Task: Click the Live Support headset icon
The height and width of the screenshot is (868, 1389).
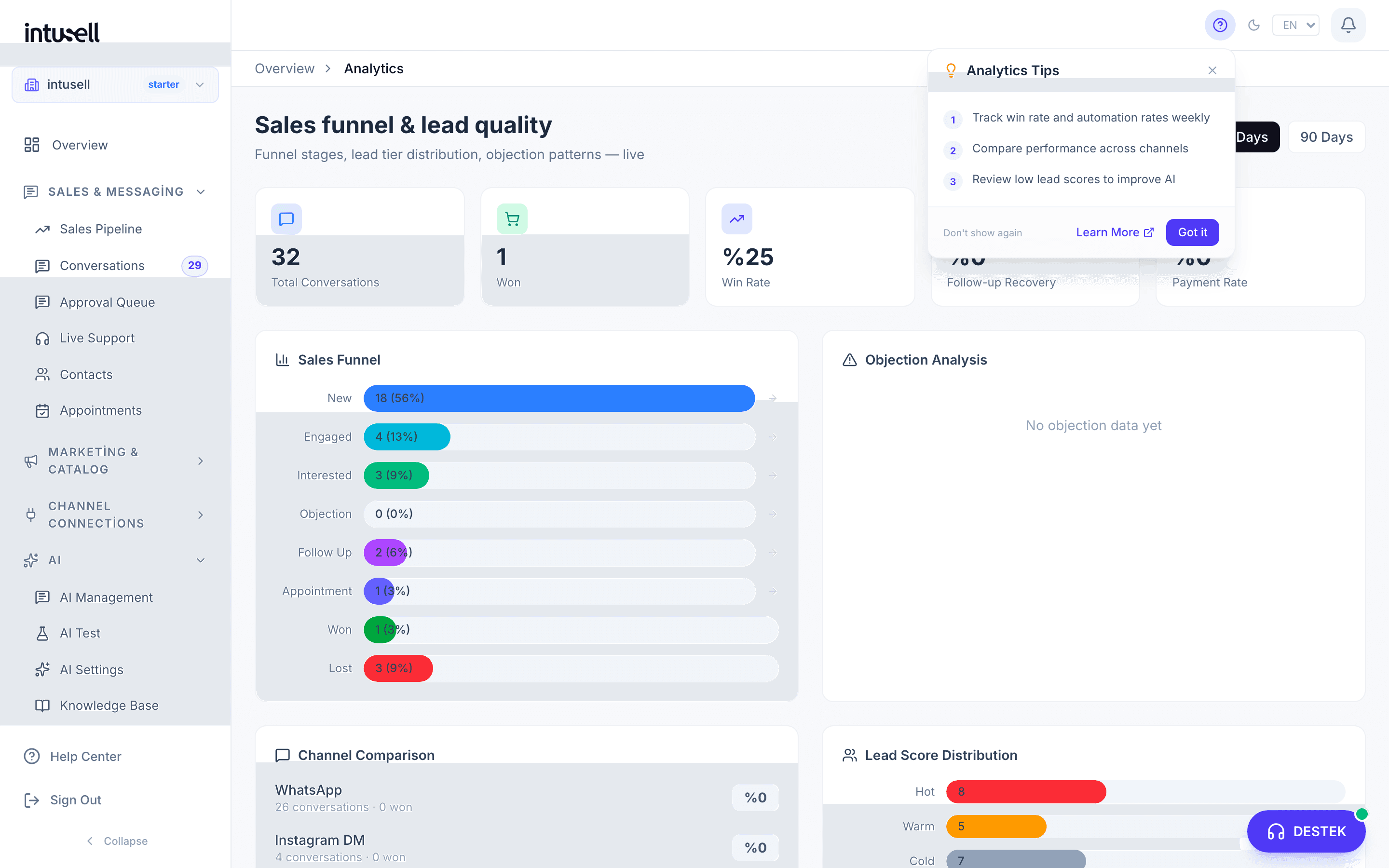Action: (x=42, y=339)
